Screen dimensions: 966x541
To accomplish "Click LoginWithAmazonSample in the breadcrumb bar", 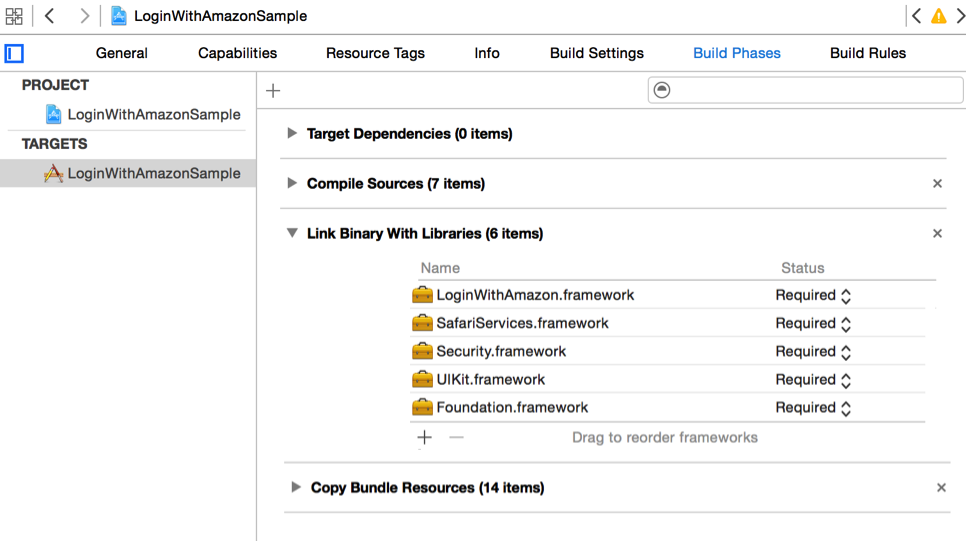I will [221, 16].
